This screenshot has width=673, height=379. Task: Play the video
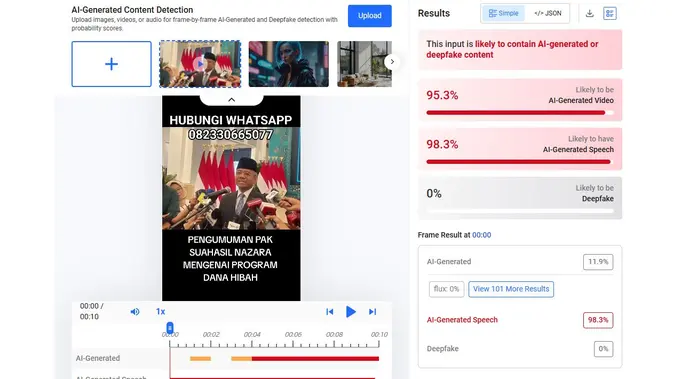click(x=351, y=312)
